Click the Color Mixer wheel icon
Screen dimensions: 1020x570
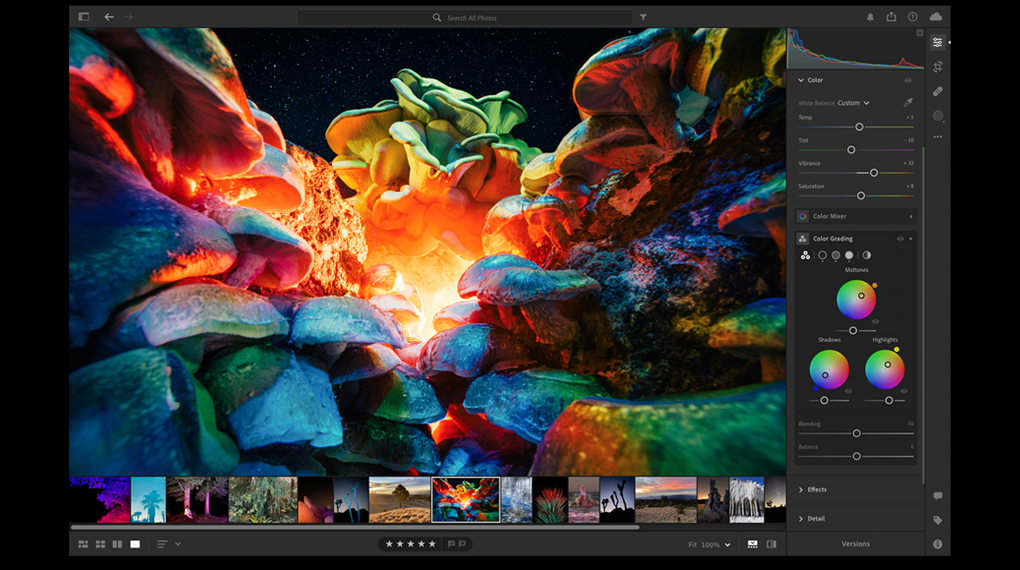[x=803, y=216]
